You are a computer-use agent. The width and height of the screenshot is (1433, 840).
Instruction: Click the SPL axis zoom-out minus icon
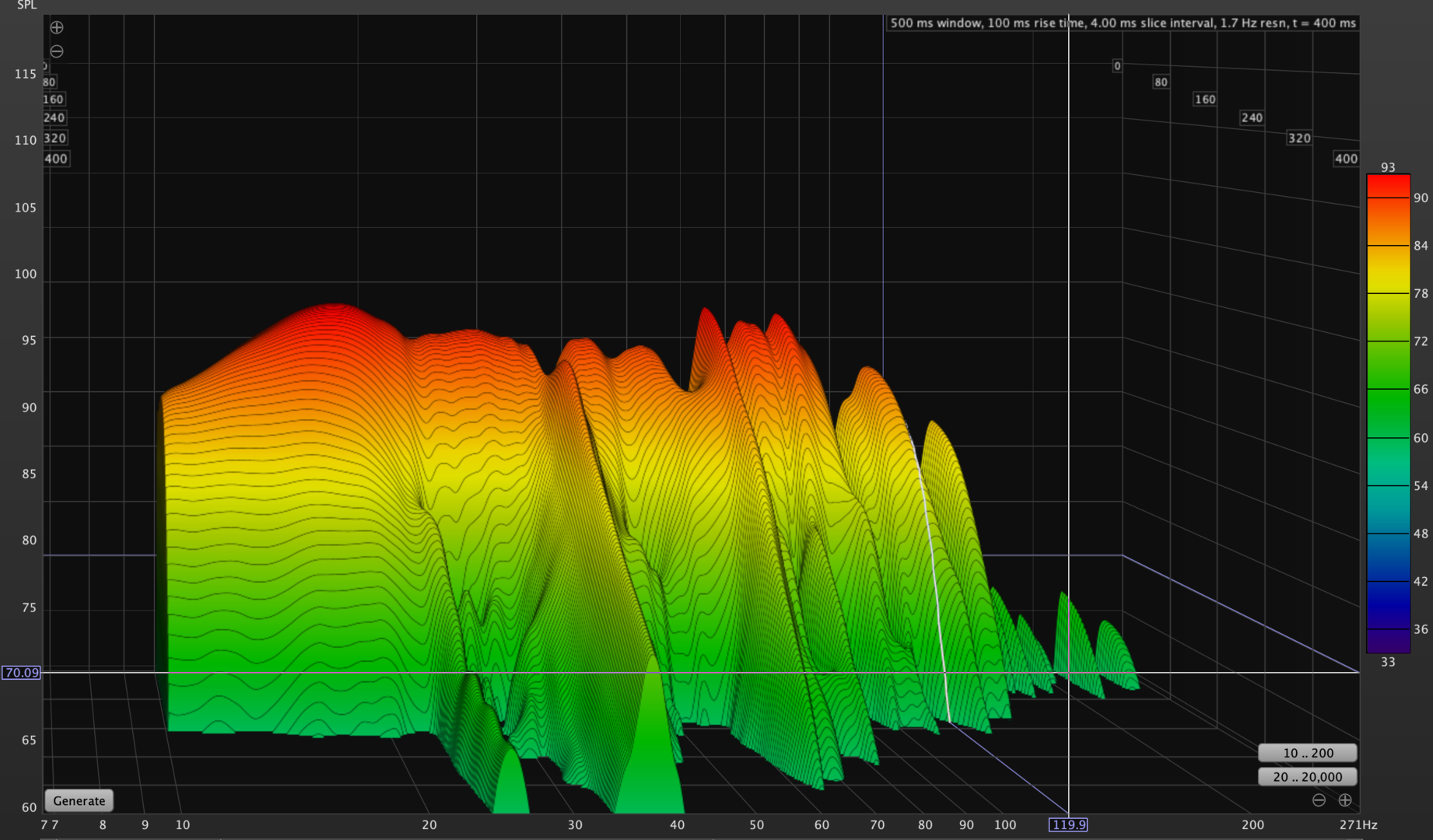coord(57,51)
